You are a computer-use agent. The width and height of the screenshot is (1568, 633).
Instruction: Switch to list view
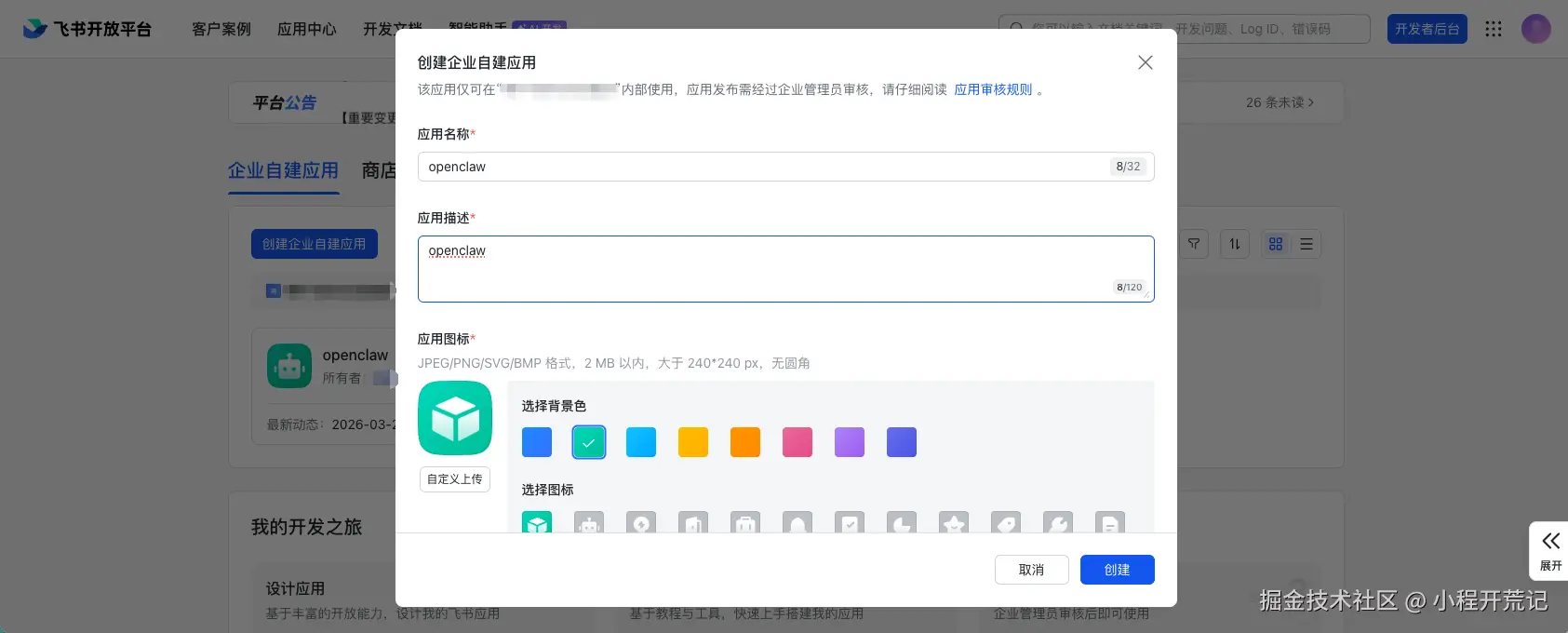pos(1307,244)
